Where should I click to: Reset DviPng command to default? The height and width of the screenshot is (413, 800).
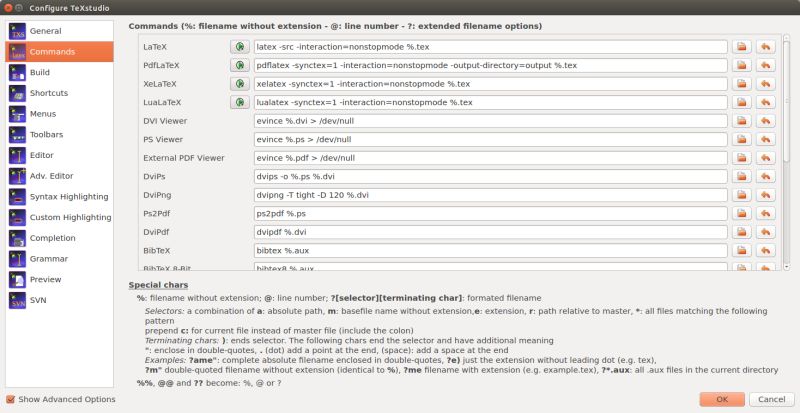tap(766, 195)
